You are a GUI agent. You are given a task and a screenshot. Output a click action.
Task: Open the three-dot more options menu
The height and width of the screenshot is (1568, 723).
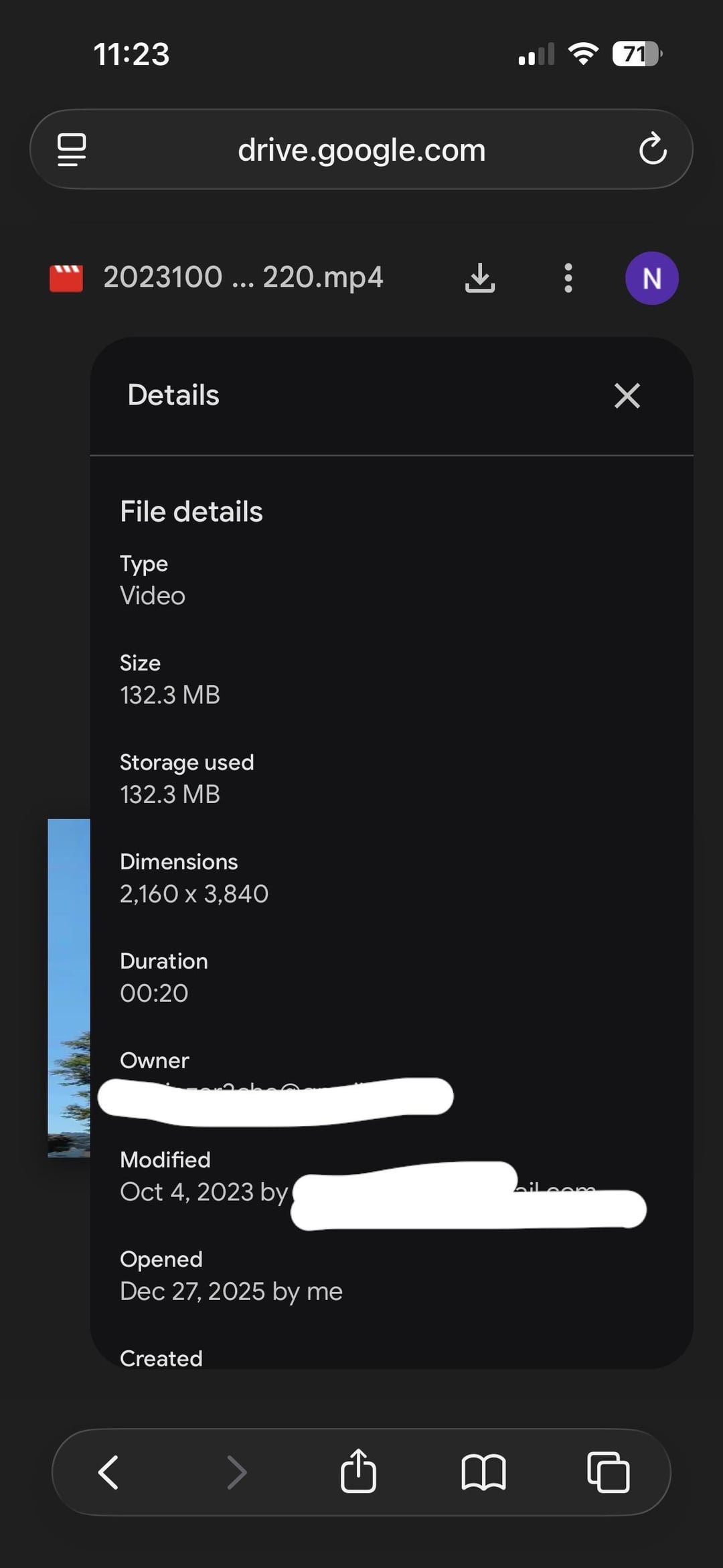568,277
